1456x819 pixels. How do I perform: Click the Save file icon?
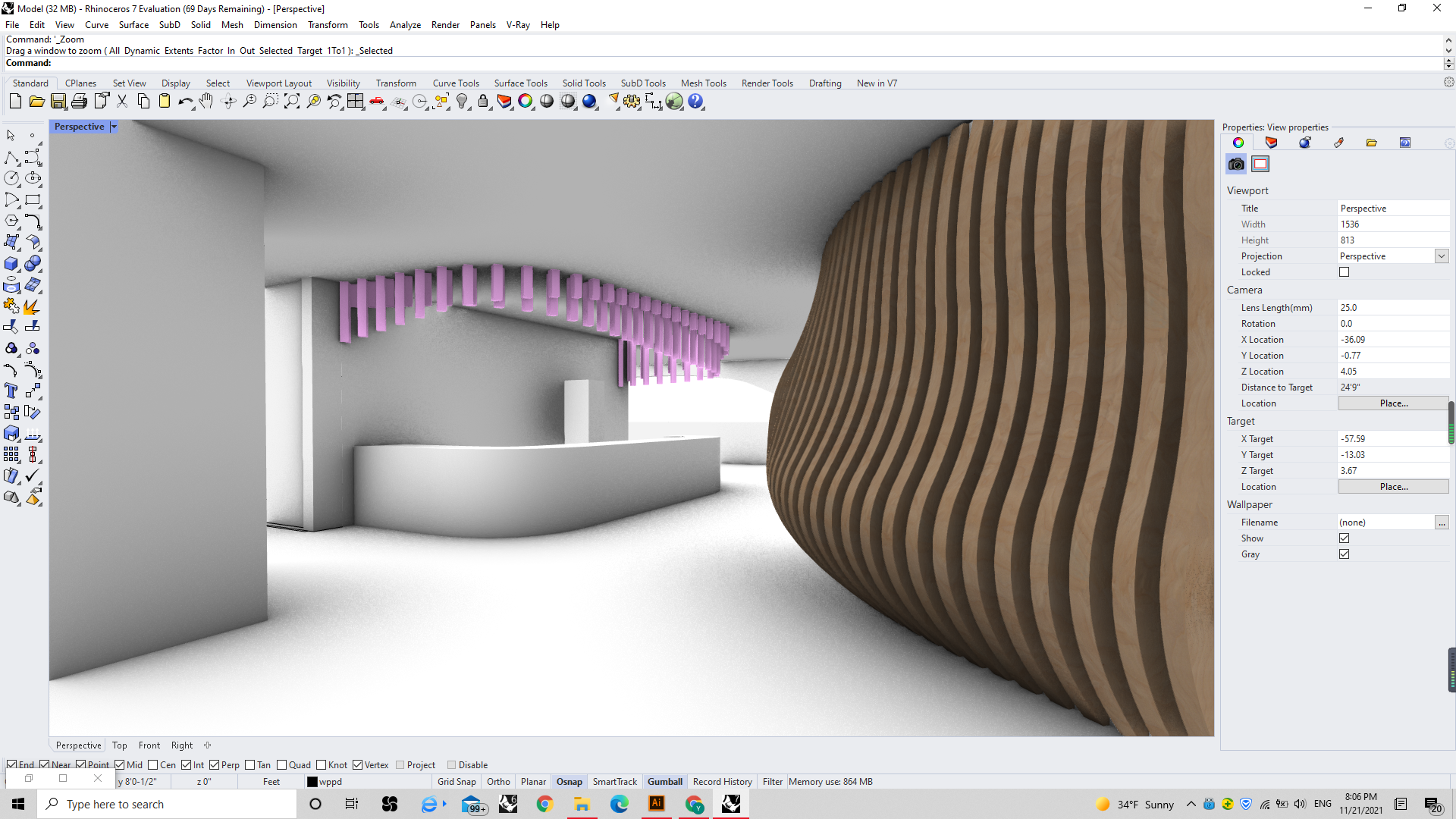coord(58,102)
